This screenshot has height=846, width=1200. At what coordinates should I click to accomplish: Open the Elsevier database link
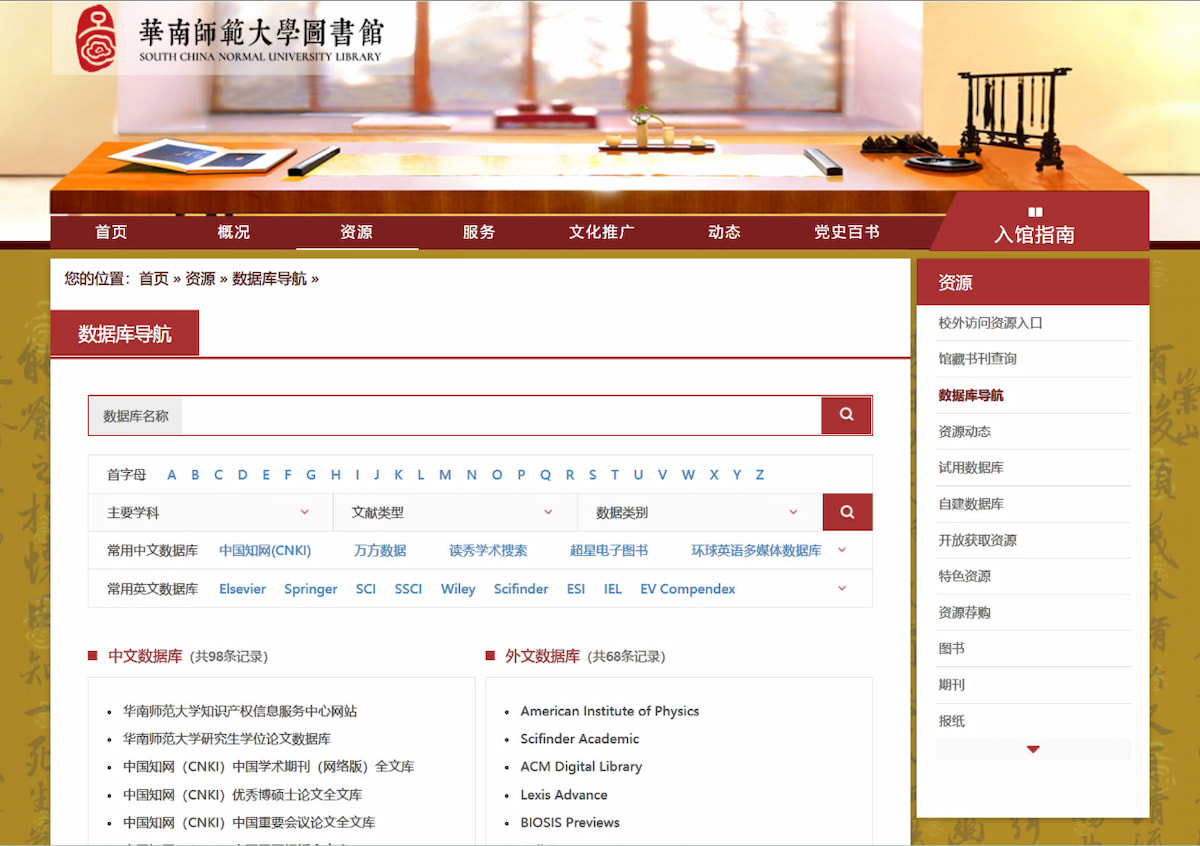(x=242, y=589)
